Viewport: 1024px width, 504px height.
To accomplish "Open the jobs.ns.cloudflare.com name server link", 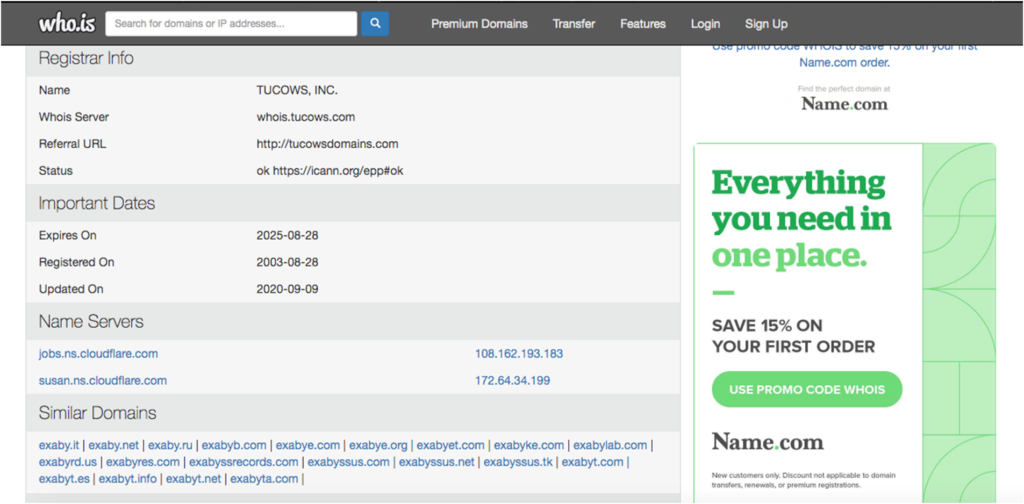I will tap(98, 354).
